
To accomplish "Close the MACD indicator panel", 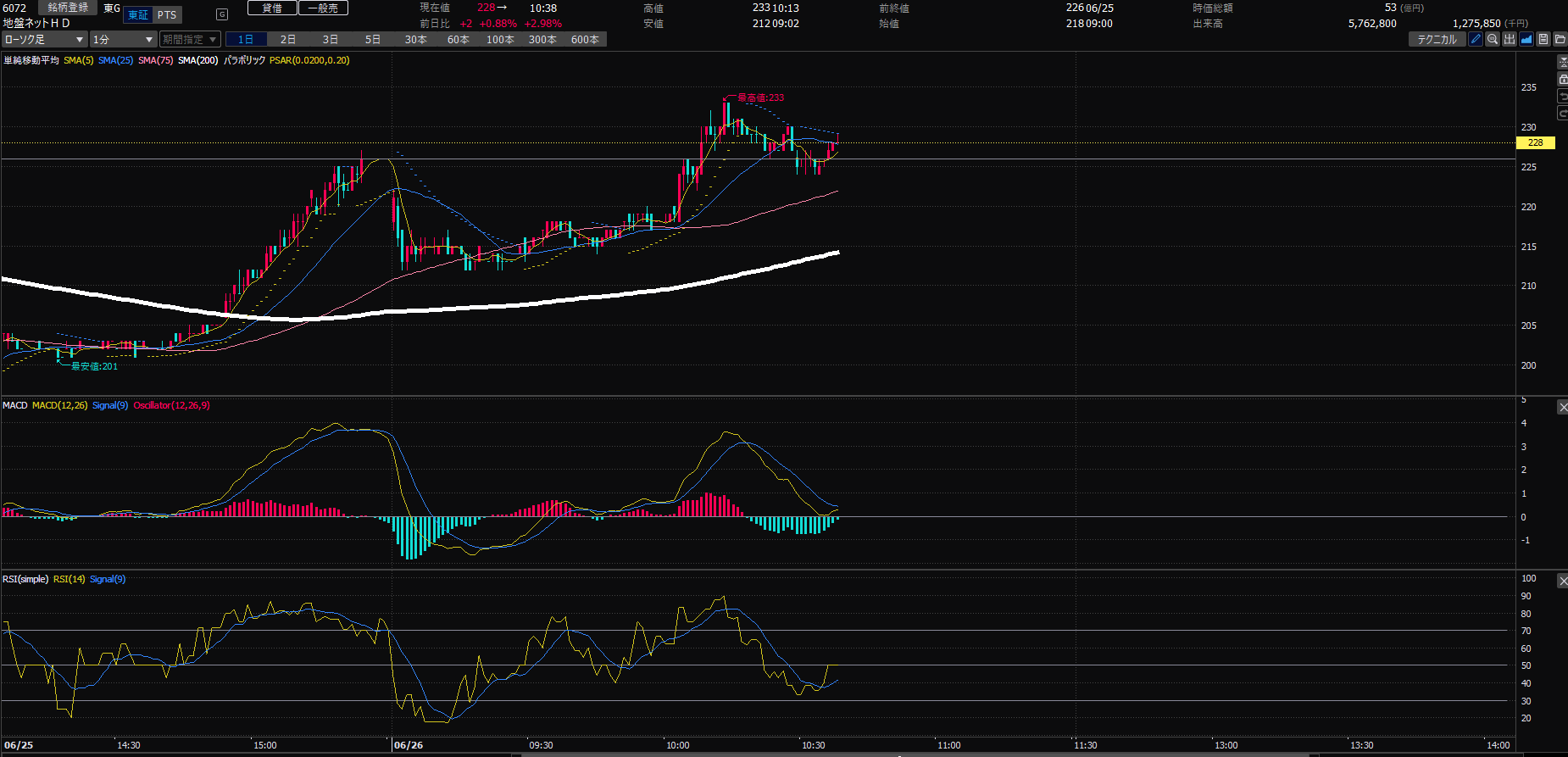I will pos(1563,408).
